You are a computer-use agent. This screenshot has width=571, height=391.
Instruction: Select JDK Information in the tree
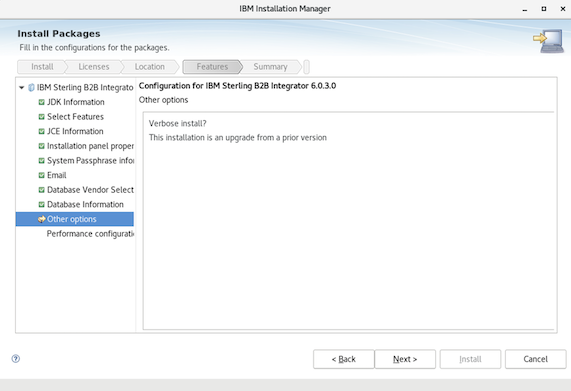point(76,102)
